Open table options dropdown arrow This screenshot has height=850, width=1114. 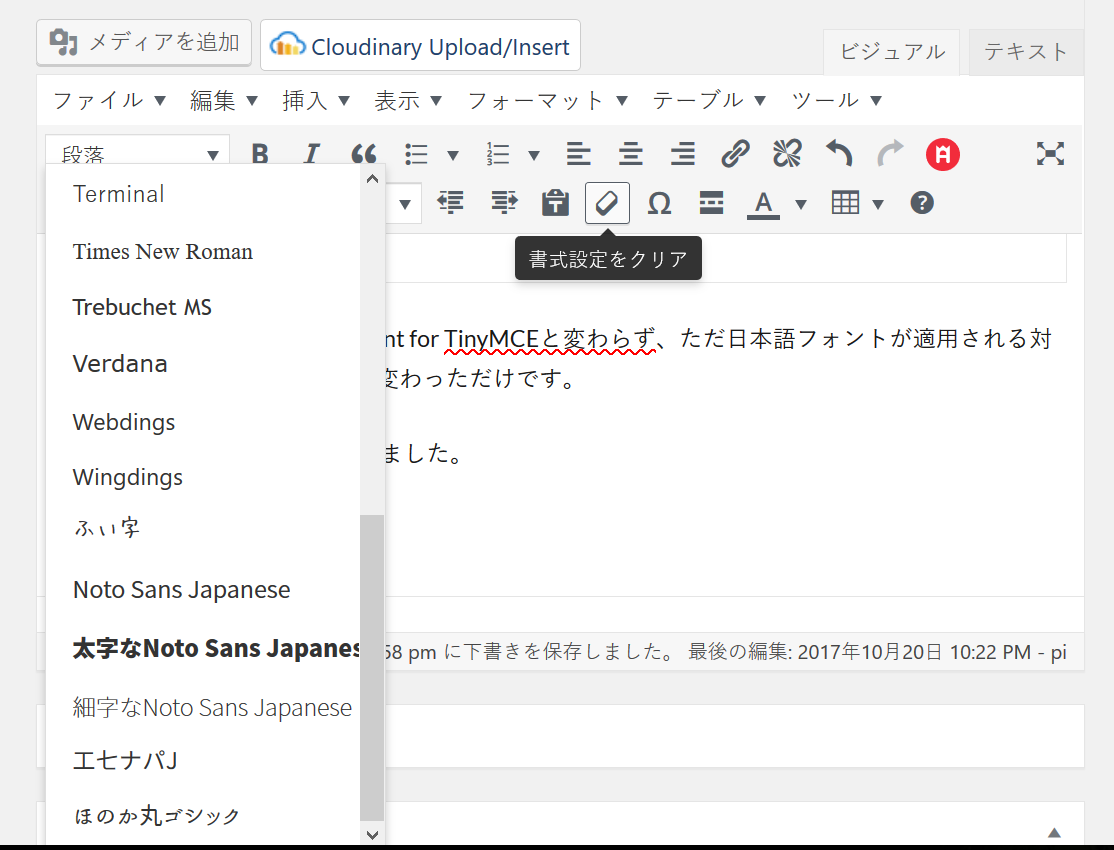click(878, 205)
